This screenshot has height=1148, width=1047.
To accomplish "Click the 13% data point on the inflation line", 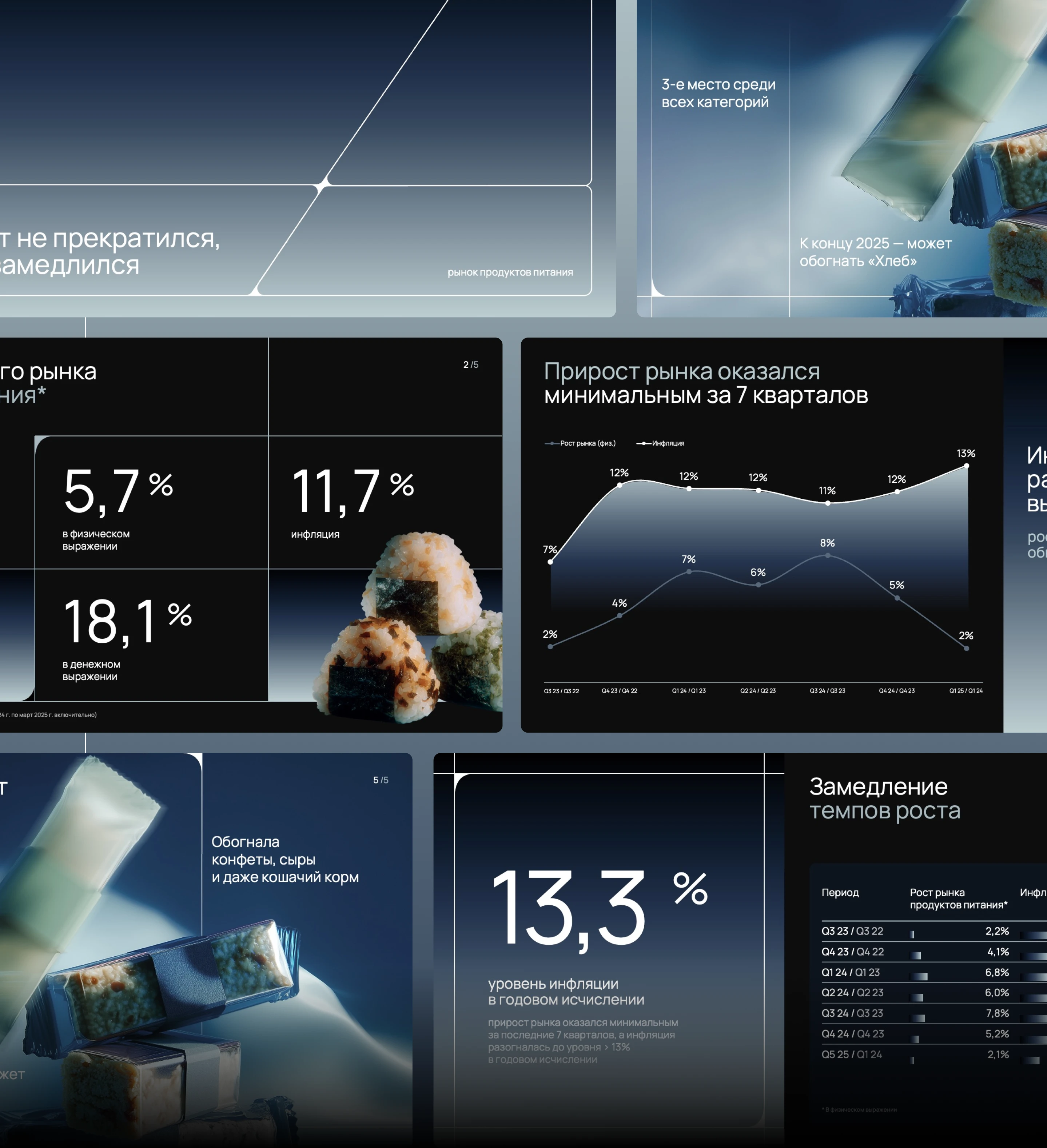I will click(x=966, y=466).
